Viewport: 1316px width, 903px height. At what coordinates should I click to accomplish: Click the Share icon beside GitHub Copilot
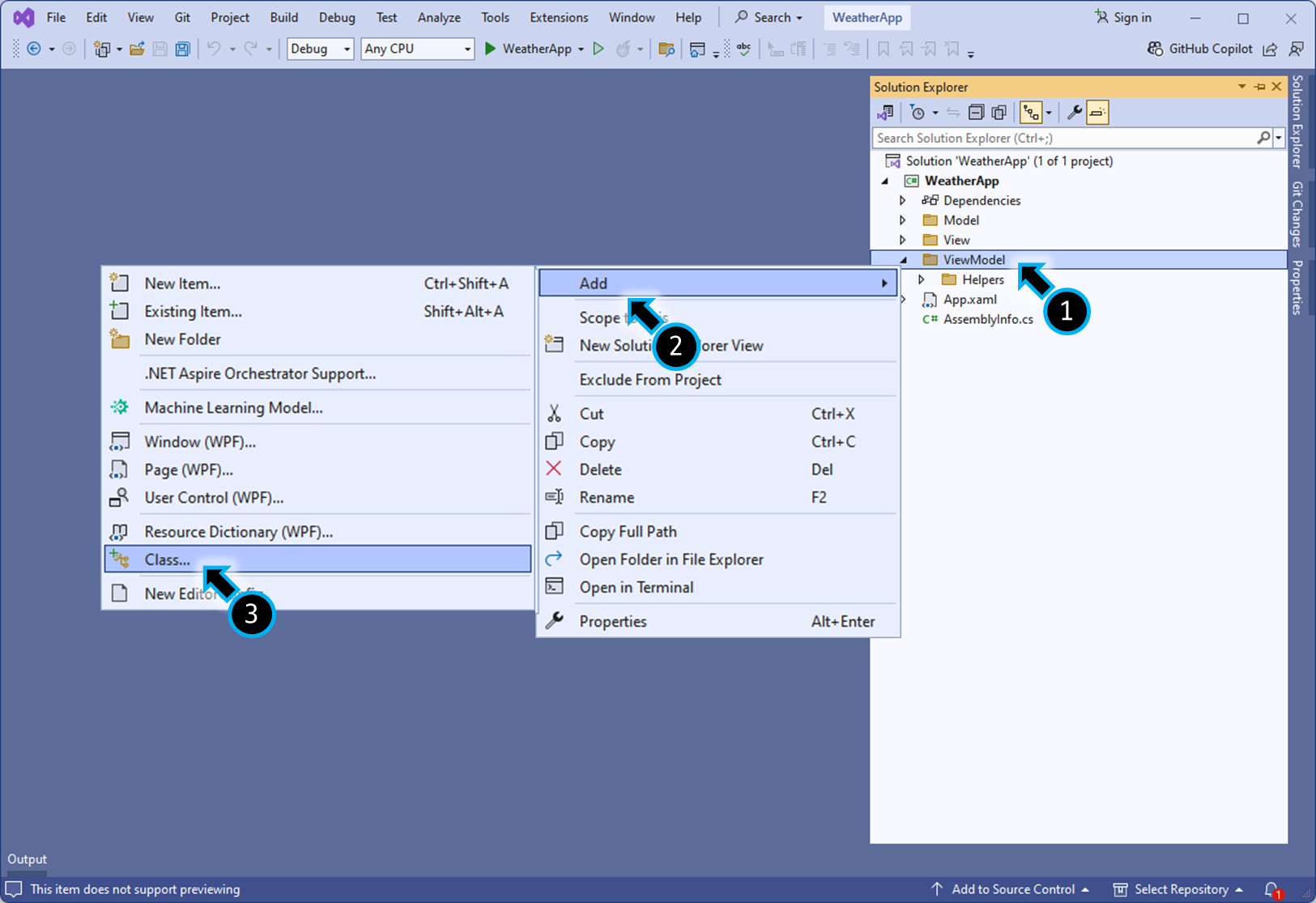1270,49
